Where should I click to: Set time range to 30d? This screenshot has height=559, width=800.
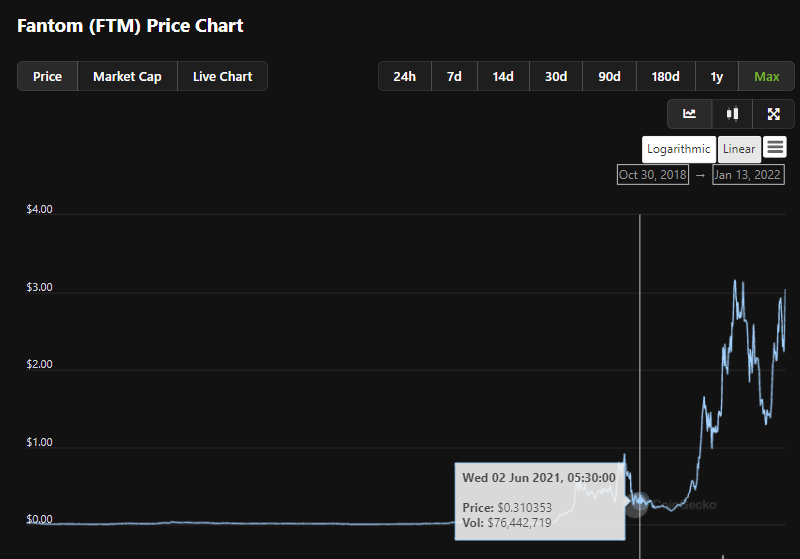[x=556, y=77]
